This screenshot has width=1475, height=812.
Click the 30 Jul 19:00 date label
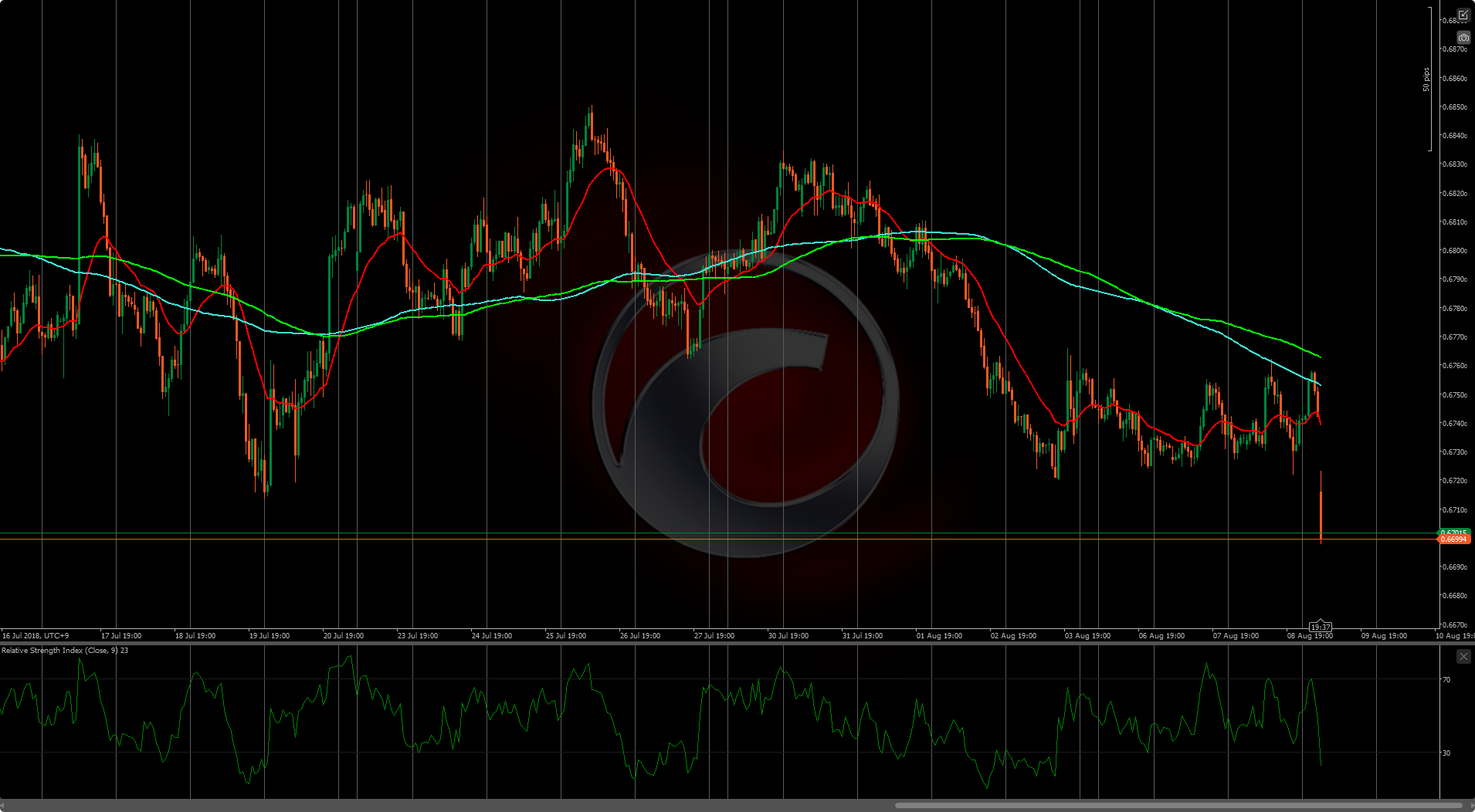tap(788, 636)
